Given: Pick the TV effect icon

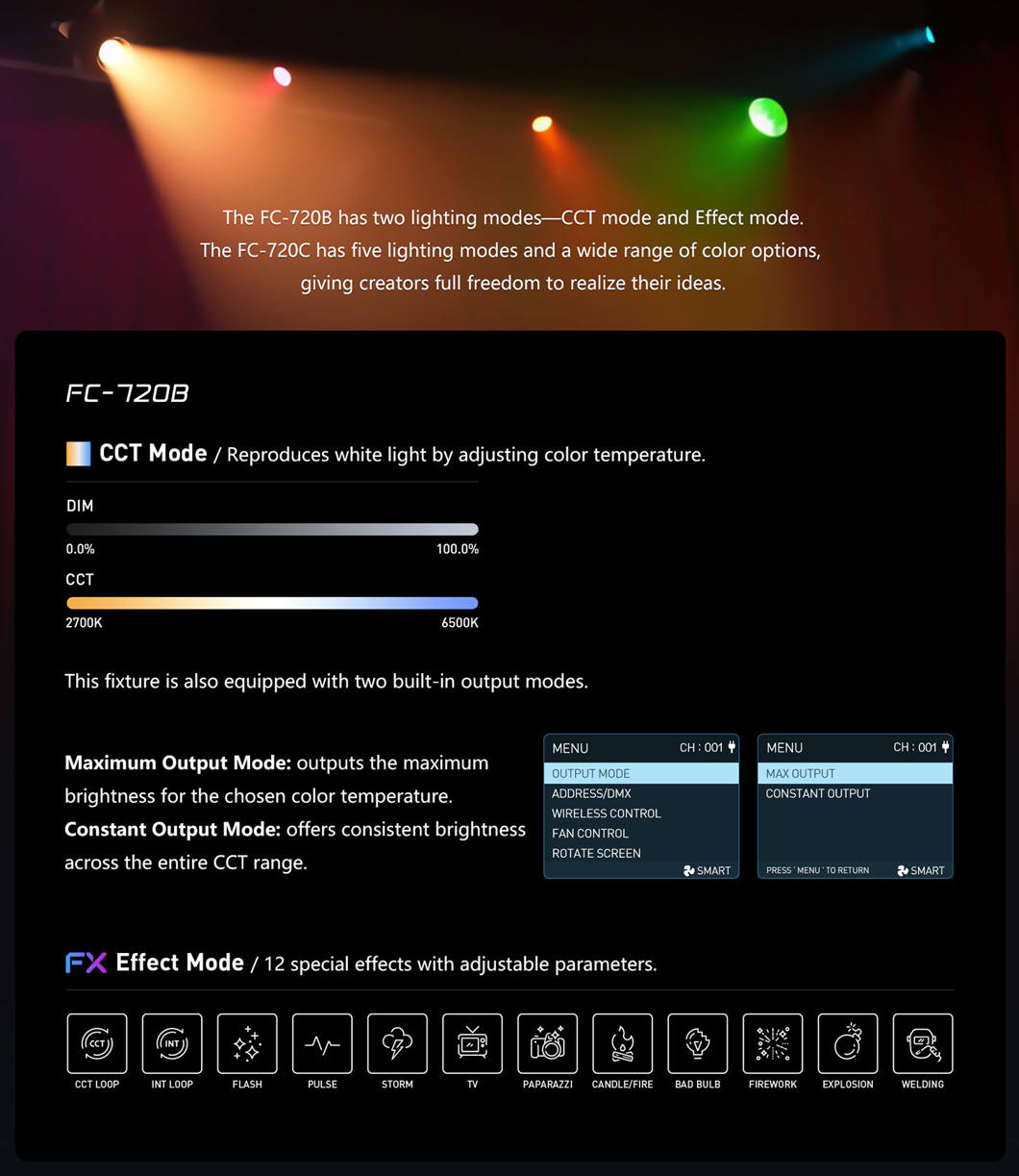Looking at the screenshot, I should 472,1043.
